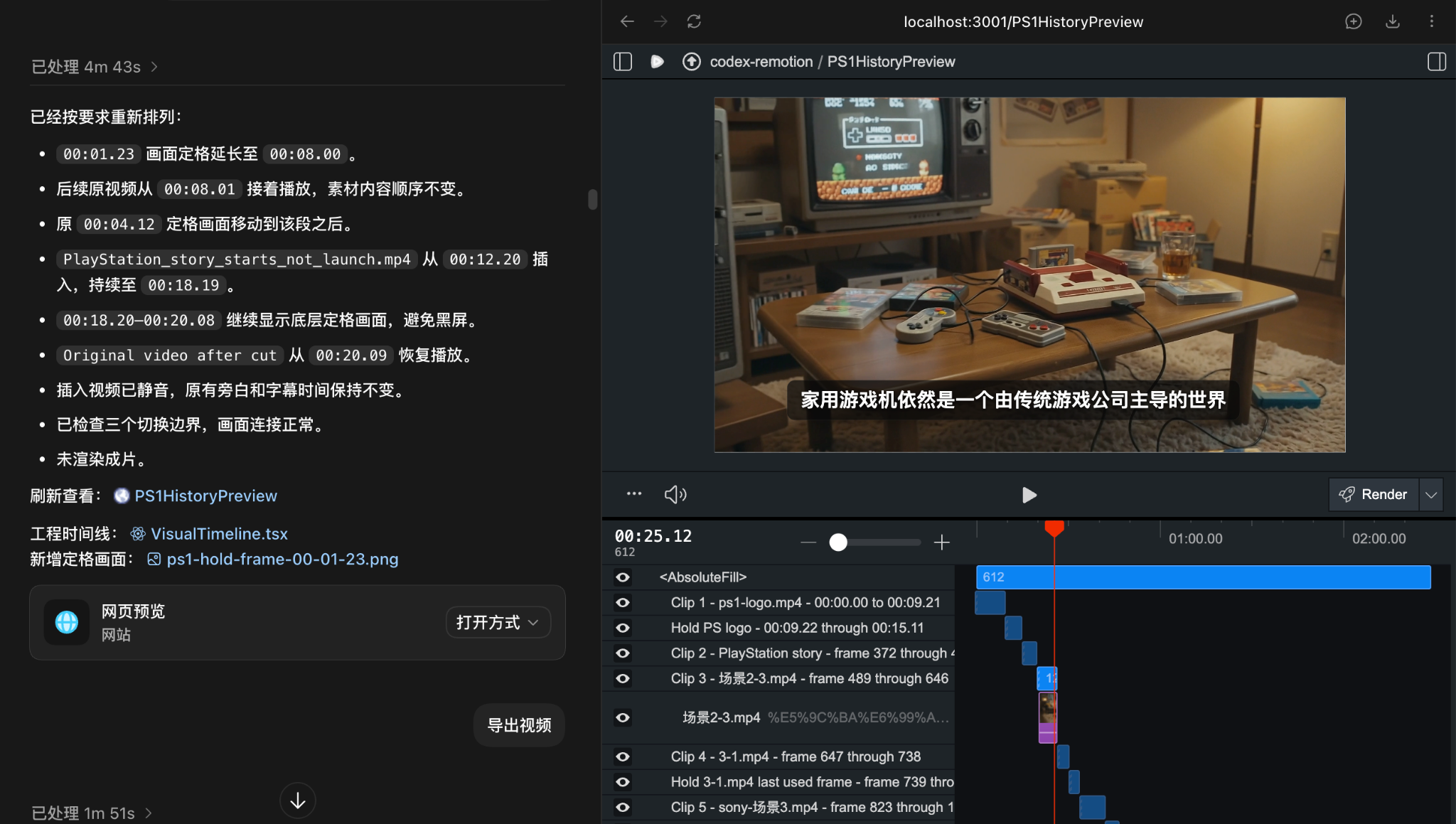Mute the preview volume speaker
Viewport: 1456px width, 824px height.
(x=675, y=494)
